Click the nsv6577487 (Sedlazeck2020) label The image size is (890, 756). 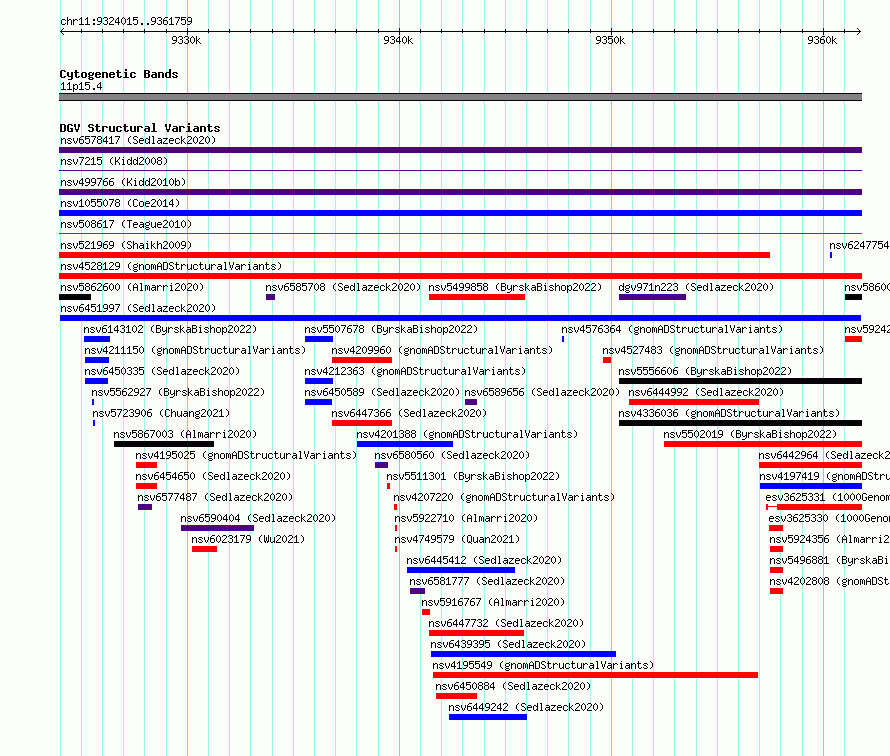tap(215, 497)
